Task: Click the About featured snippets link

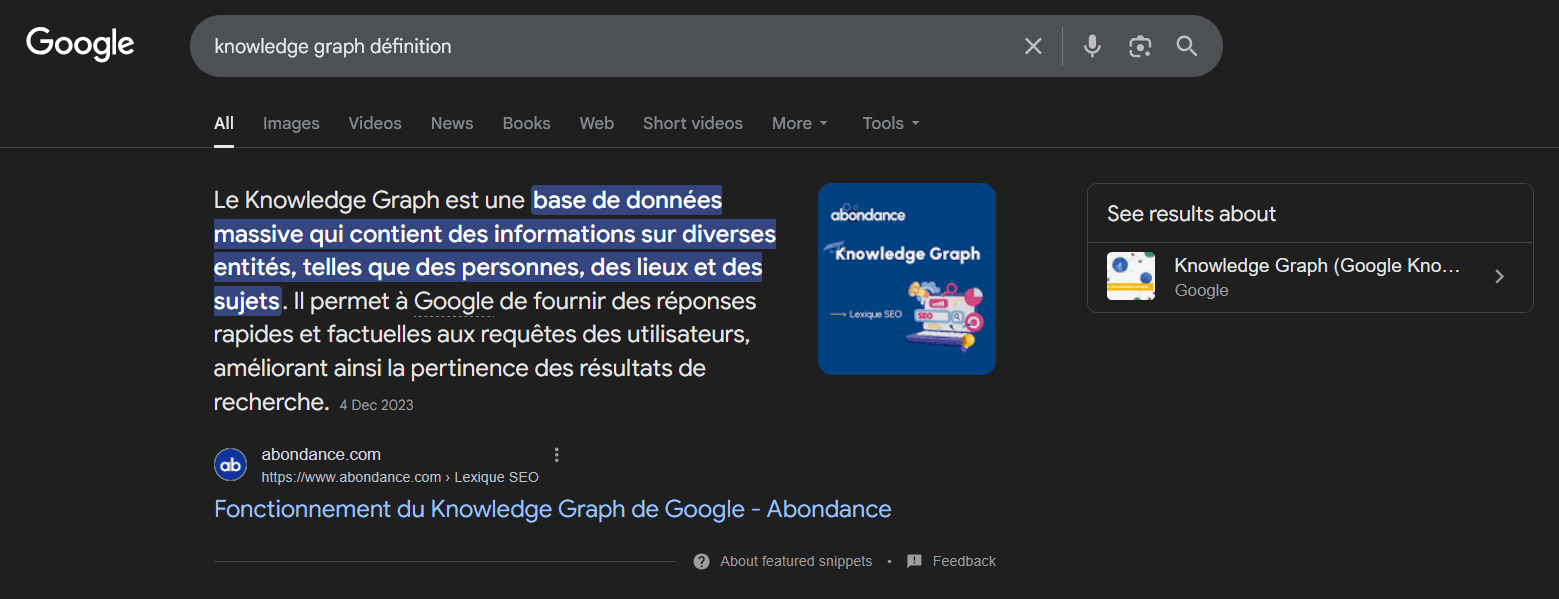Action: coord(795,561)
